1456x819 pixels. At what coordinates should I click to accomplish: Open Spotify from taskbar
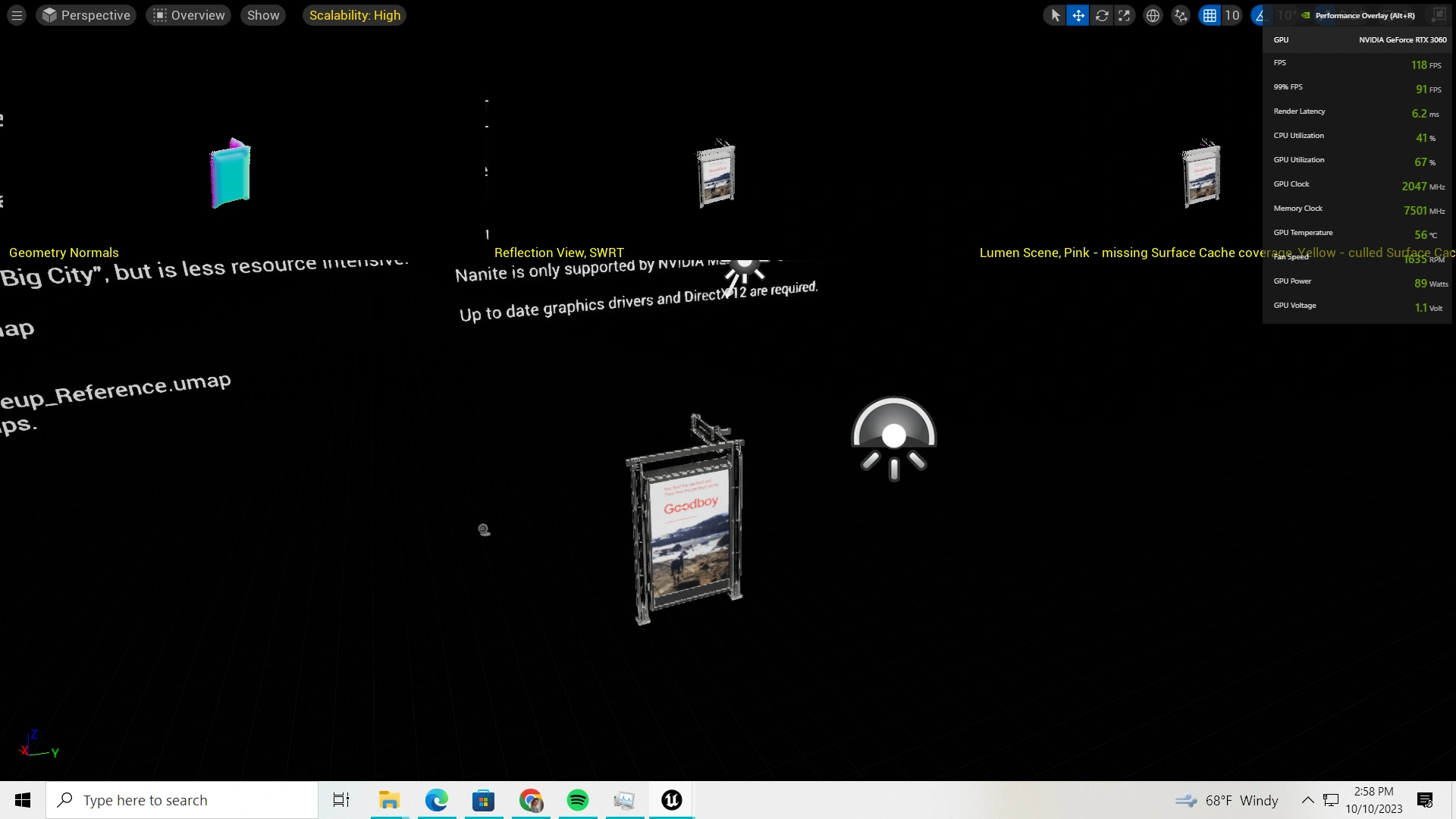[578, 800]
